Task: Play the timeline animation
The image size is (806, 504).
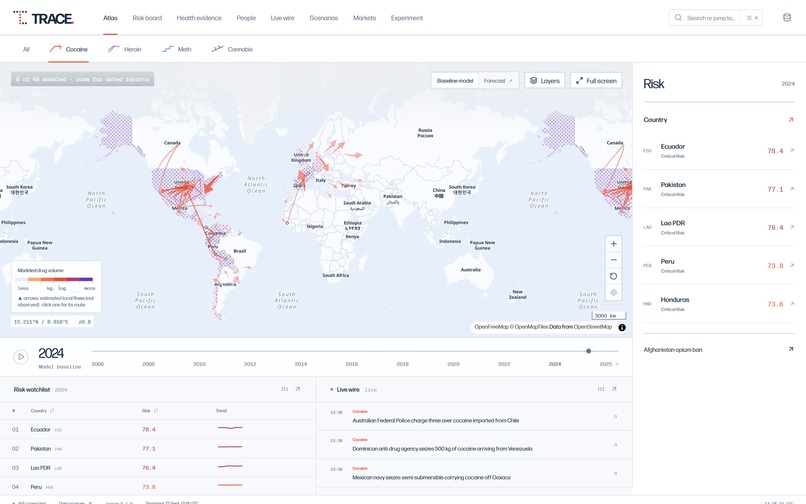Action: [21, 356]
